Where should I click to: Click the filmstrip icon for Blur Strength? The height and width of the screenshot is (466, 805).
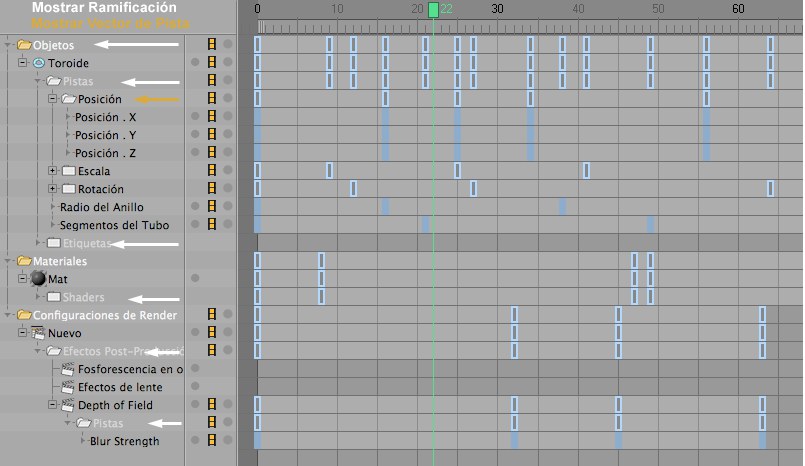[x=211, y=441]
